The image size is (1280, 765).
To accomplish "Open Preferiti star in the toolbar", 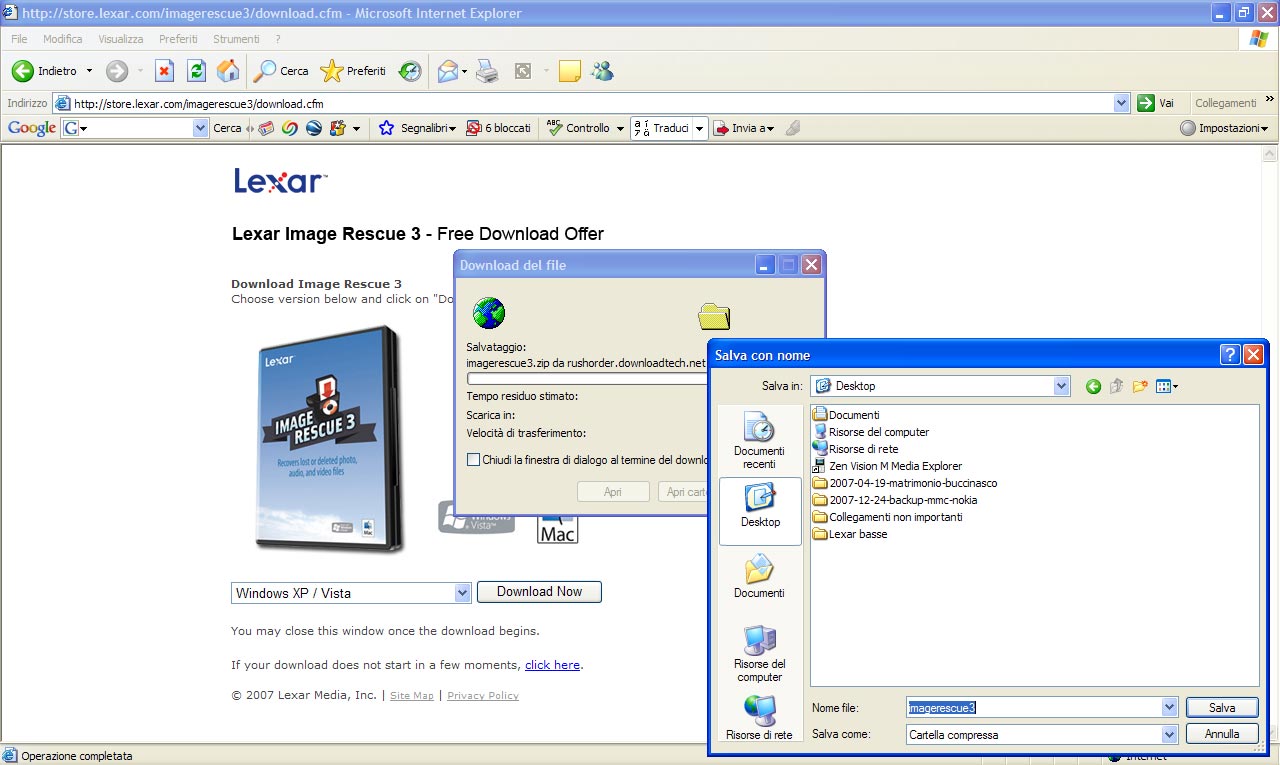I will pyautogui.click(x=331, y=71).
